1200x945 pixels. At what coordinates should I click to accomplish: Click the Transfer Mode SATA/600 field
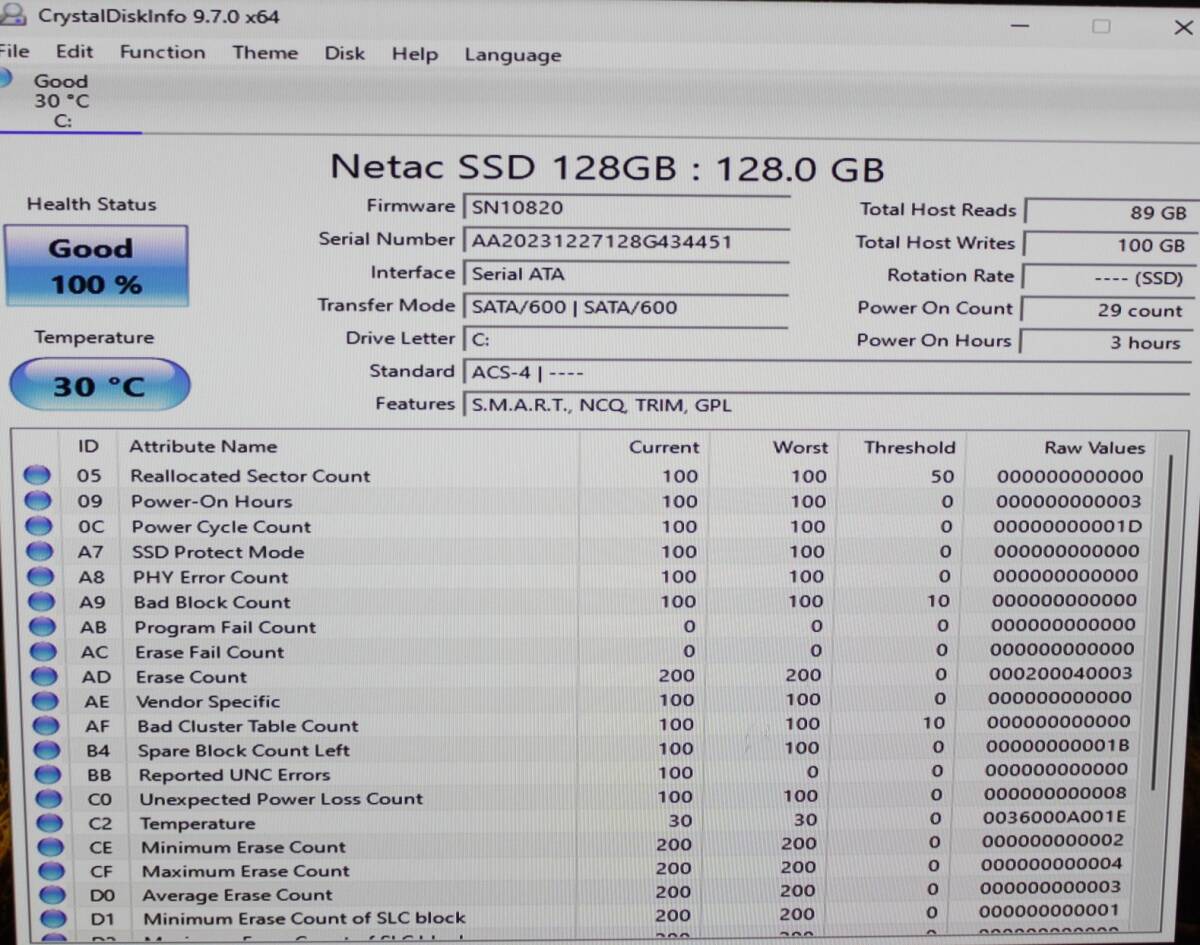pyautogui.click(x=625, y=307)
